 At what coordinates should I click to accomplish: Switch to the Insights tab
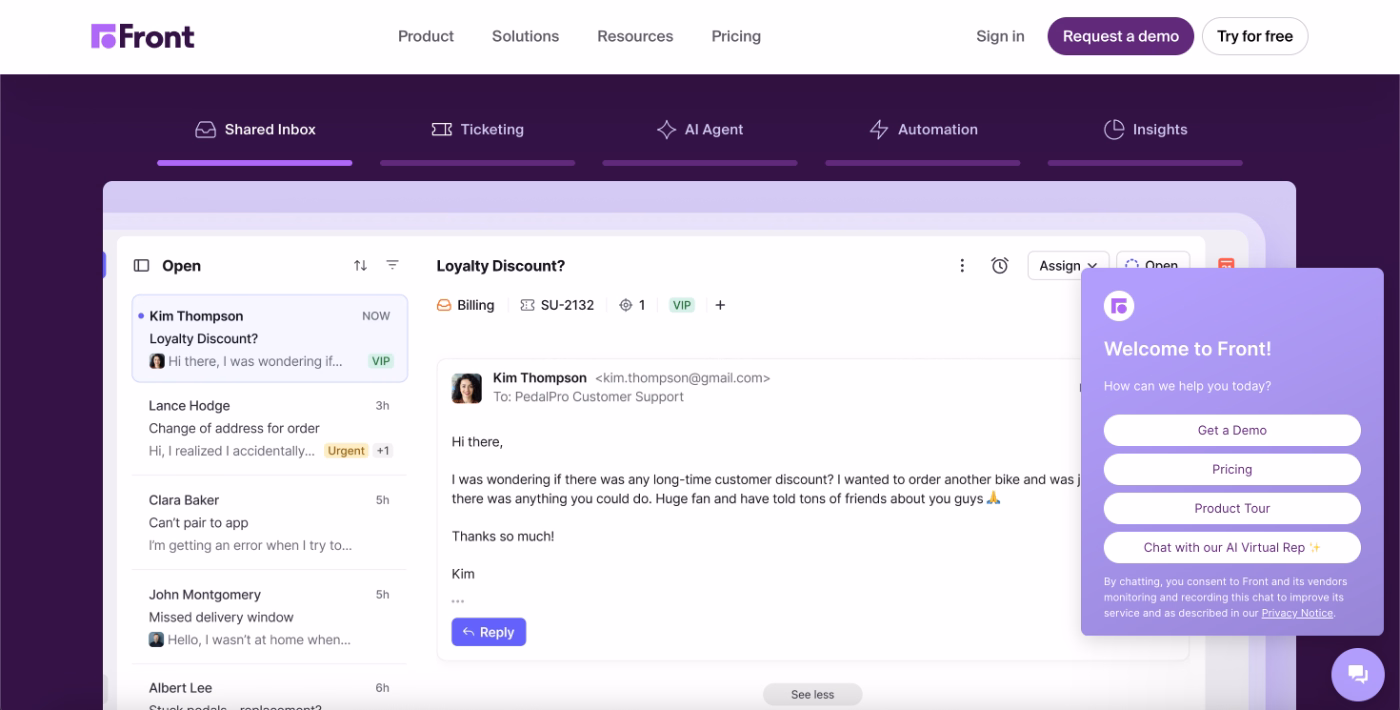[1146, 129]
